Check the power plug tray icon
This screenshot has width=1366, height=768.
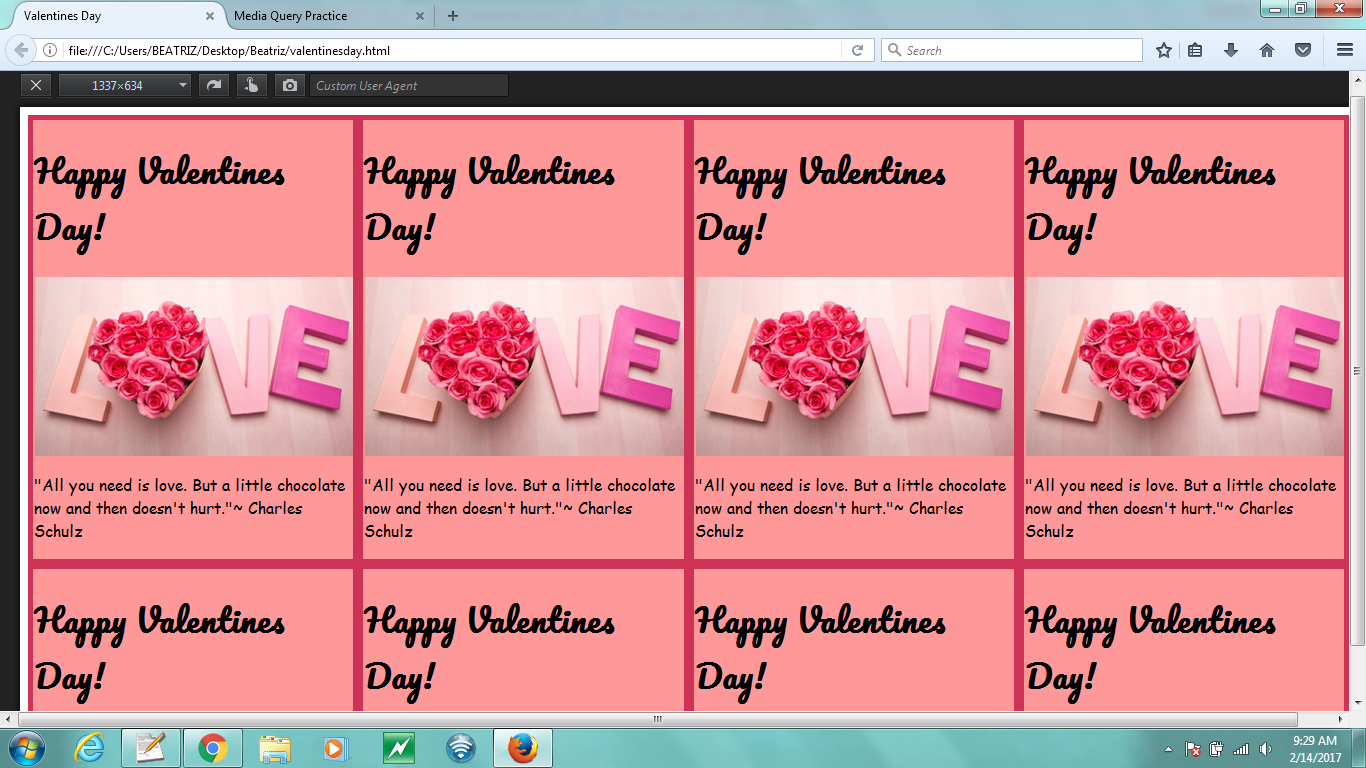1217,749
